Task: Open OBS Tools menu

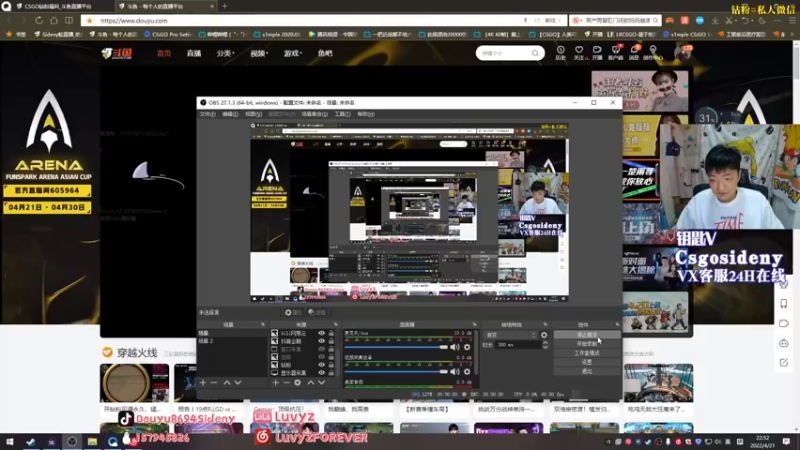Action: pyautogui.click(x=342, y=114)
